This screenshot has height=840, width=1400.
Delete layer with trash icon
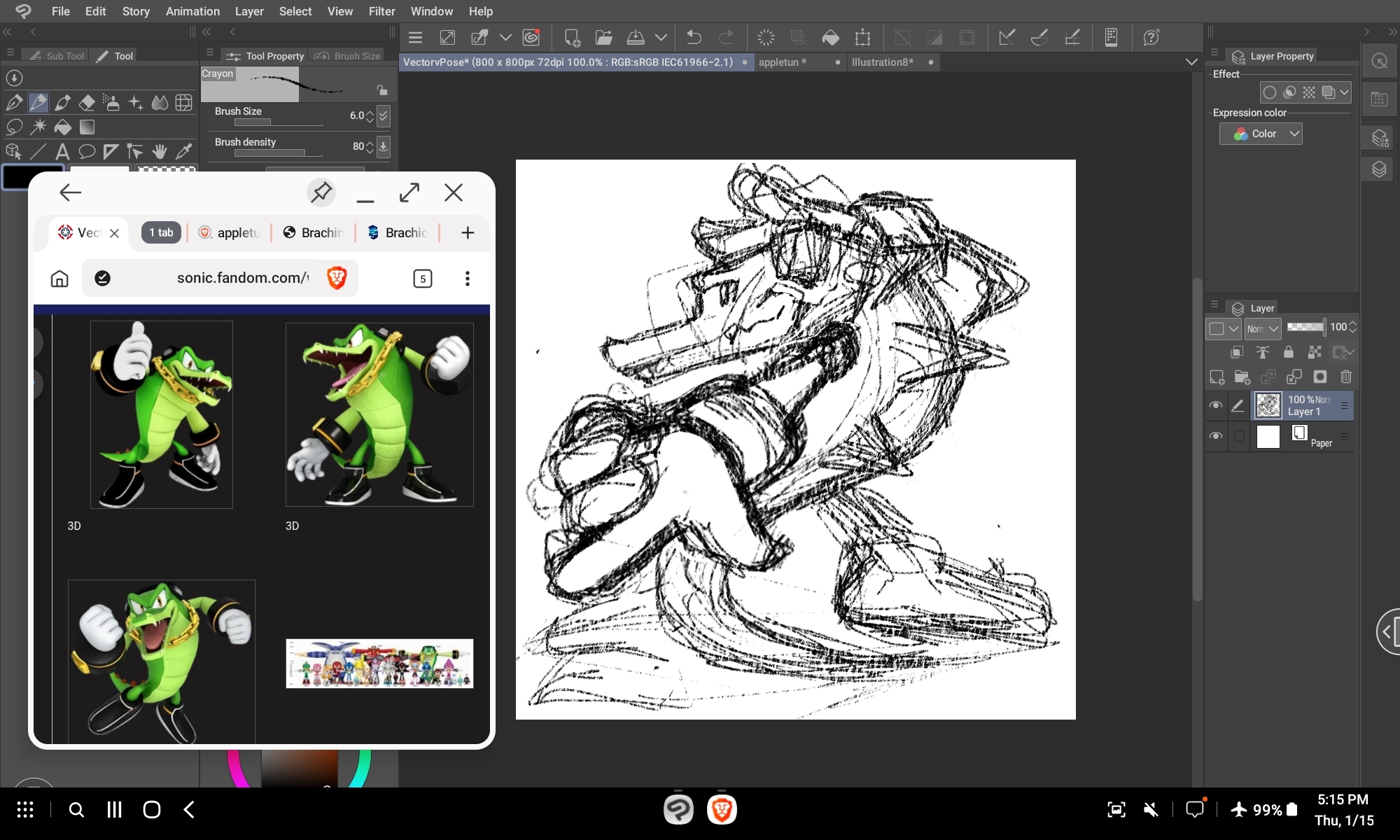click(1345, 377)
